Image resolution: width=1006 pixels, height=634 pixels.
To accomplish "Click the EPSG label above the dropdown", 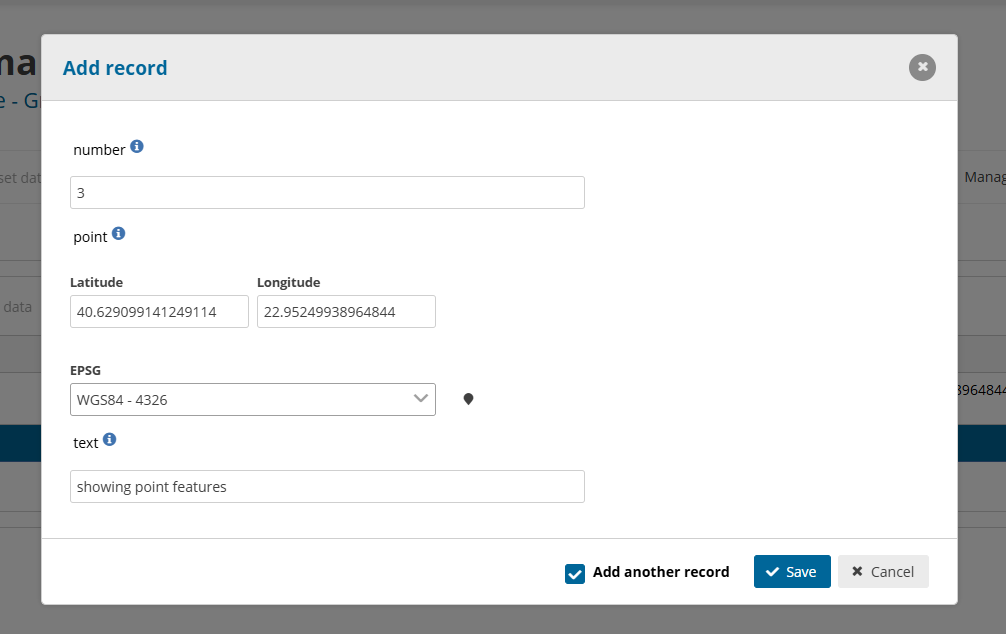I will point(85,370).
